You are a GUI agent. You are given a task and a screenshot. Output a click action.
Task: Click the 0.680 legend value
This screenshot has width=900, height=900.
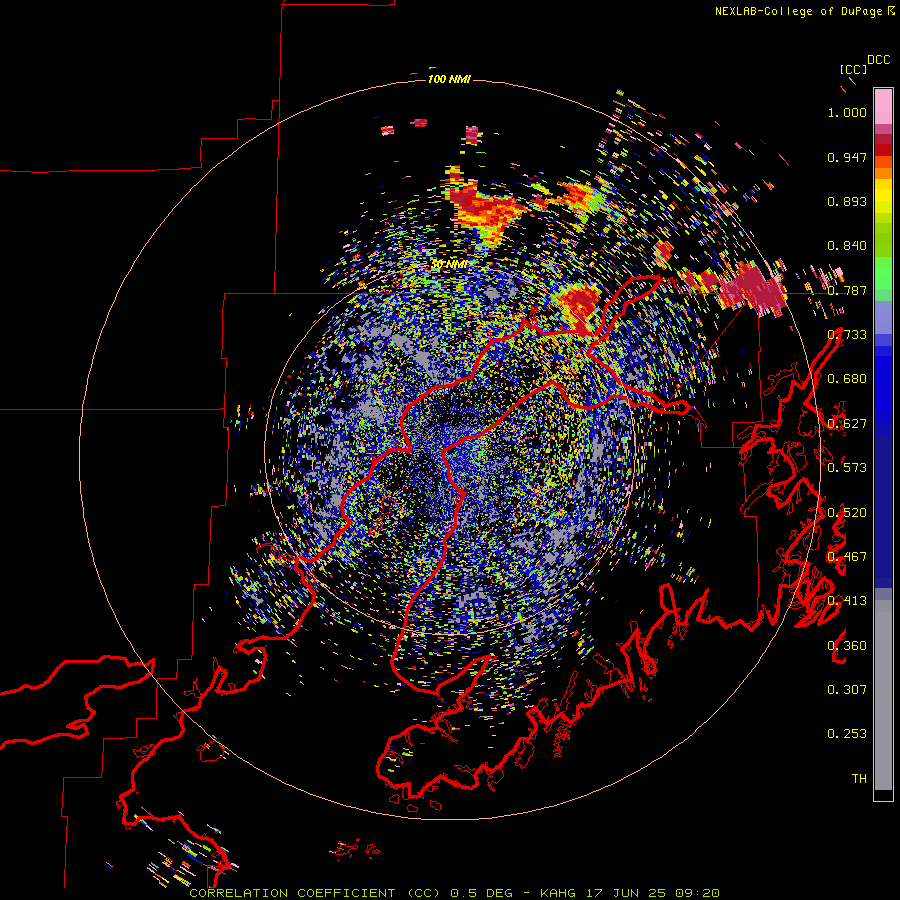[847, 379]
